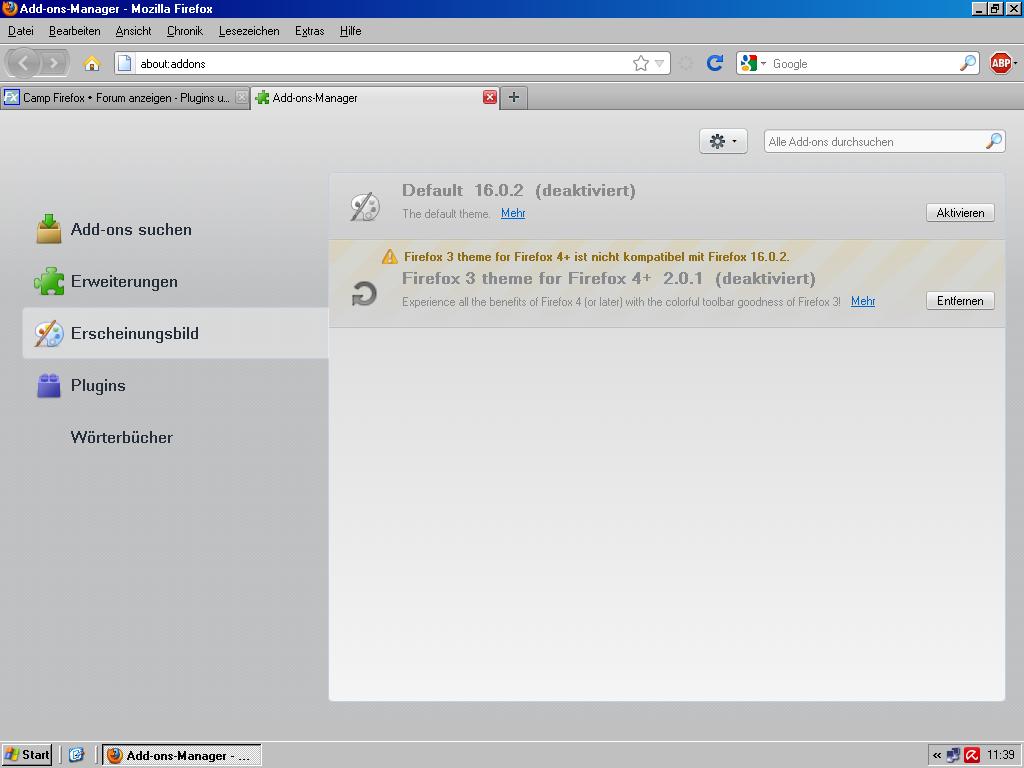The width and height of the screenshot is (1024, 768).
Task: Open the Adblock Plus ABP icon
Action: (1000, 63)
